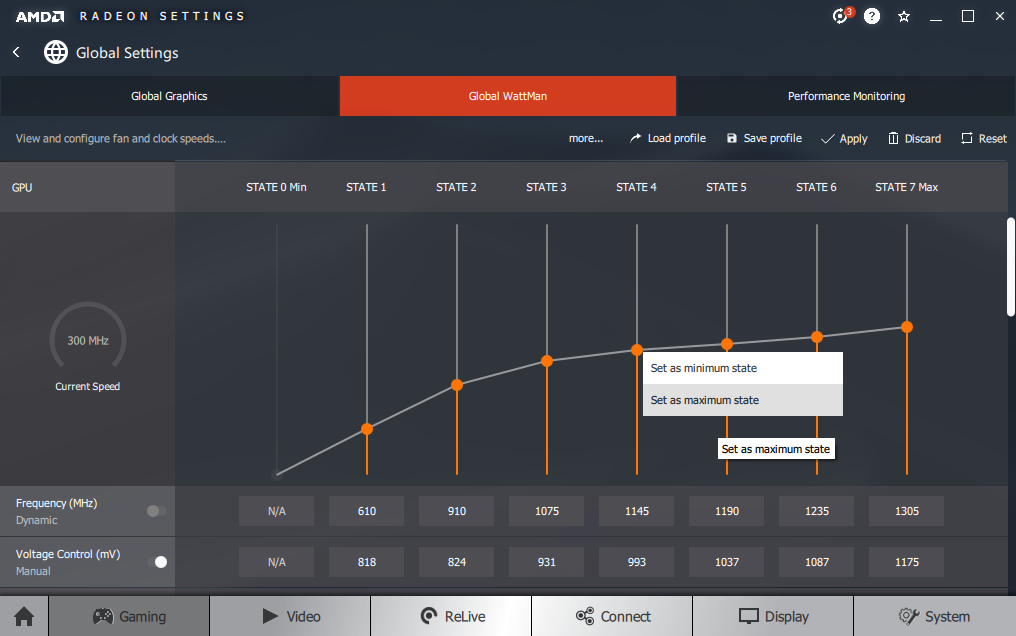The height and width of the screenshot is (636, 1016).
Task: Click Load profile
Action: (668, 138)
